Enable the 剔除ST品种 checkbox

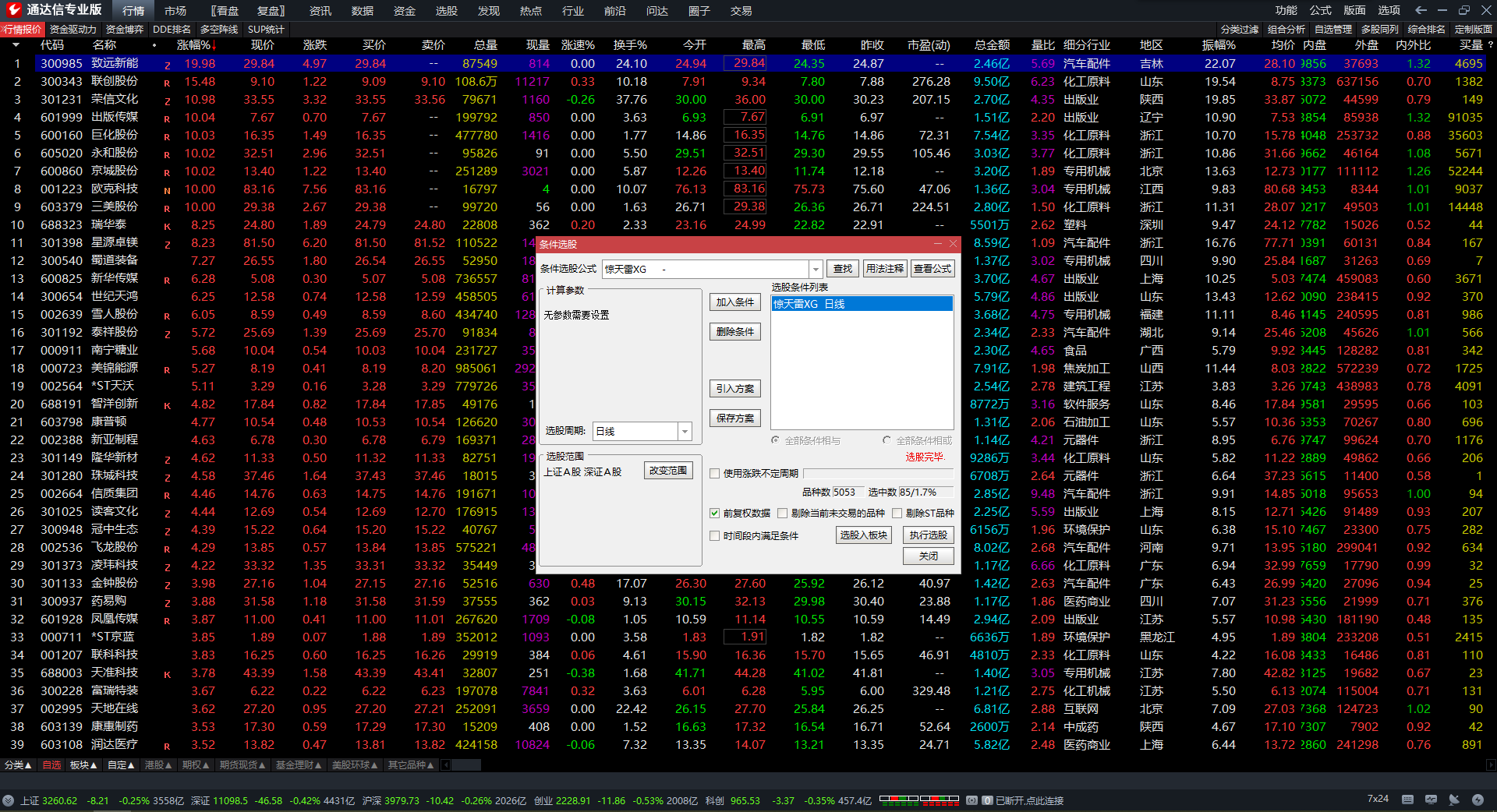(897, 513)
